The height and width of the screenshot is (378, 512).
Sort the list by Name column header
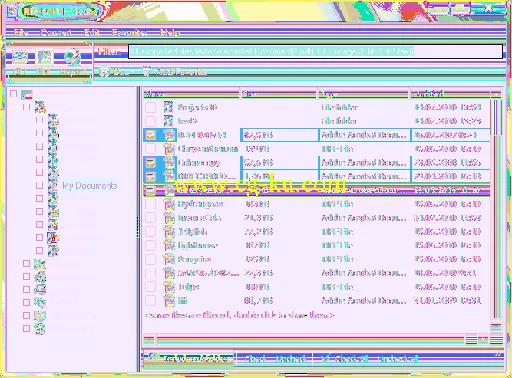click(191, 94)
